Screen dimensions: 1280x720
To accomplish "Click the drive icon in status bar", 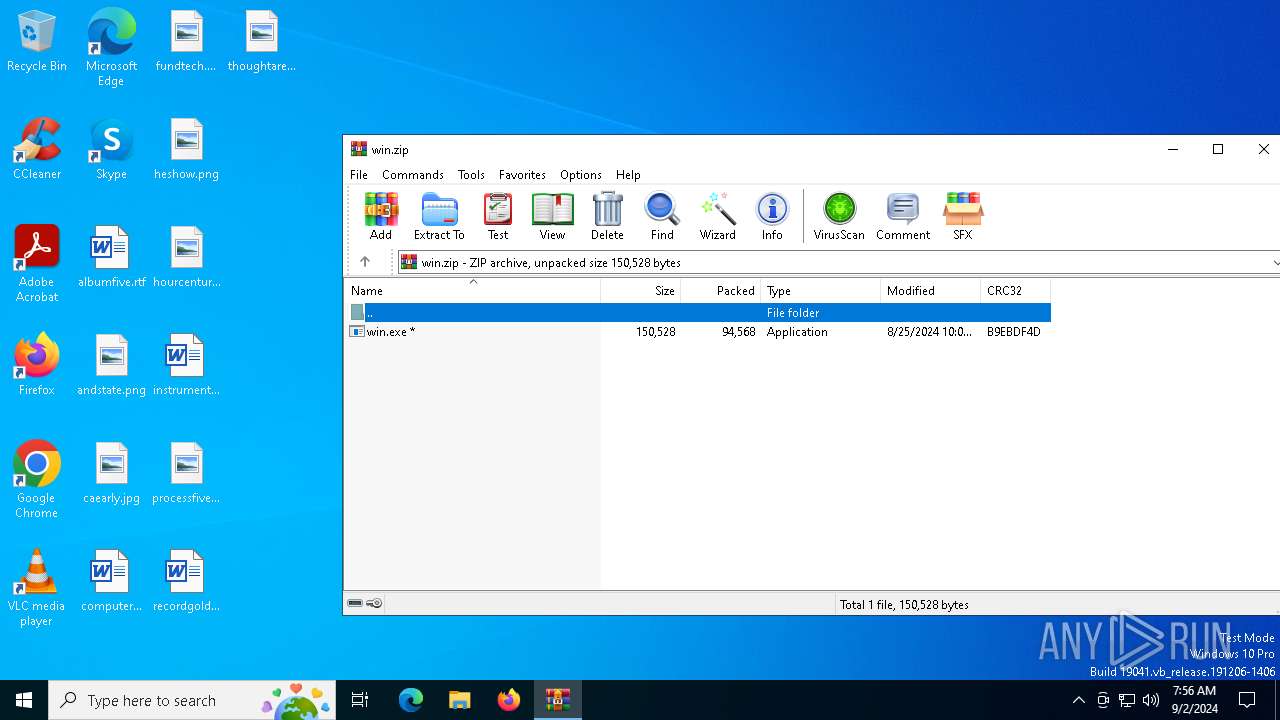I will [355, 603].
